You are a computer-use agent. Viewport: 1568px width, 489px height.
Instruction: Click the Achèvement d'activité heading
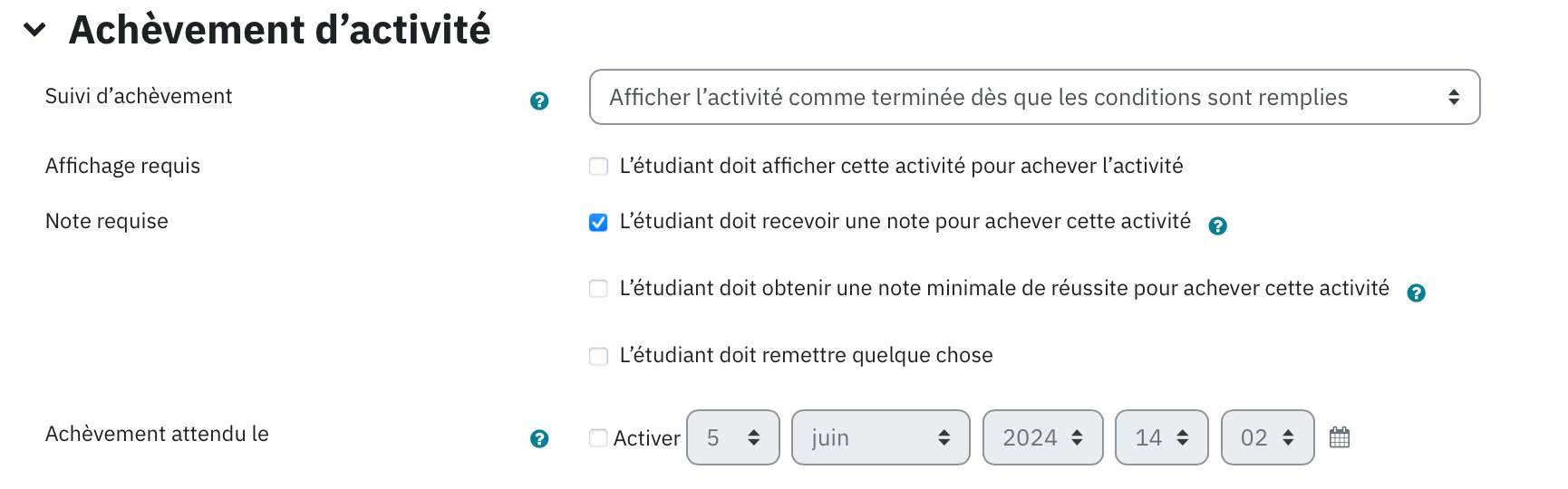(280, 30)
